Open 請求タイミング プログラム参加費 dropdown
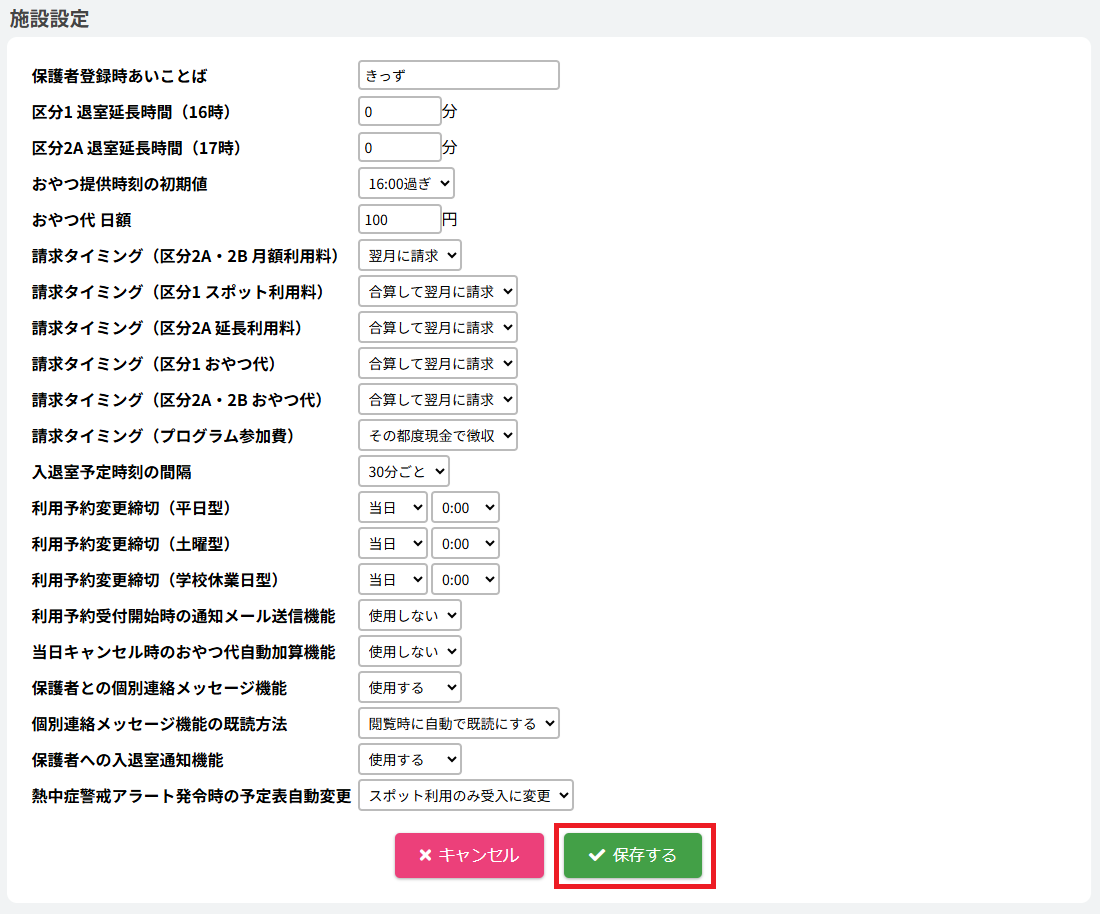Screen dimensions: 1100x914 (x=438, y=435)
